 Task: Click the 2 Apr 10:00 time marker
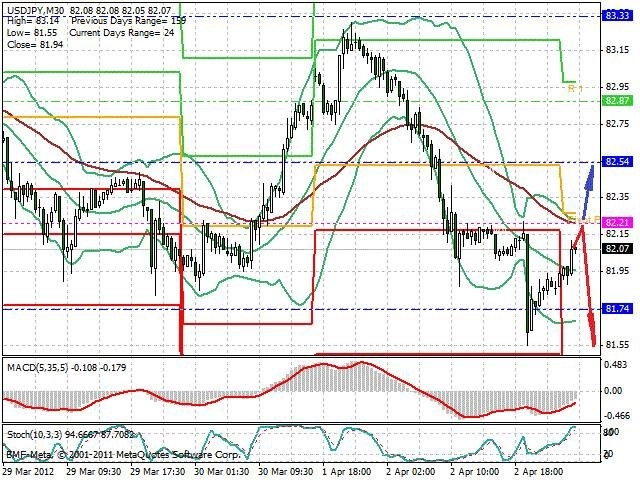tap(474, 472)
